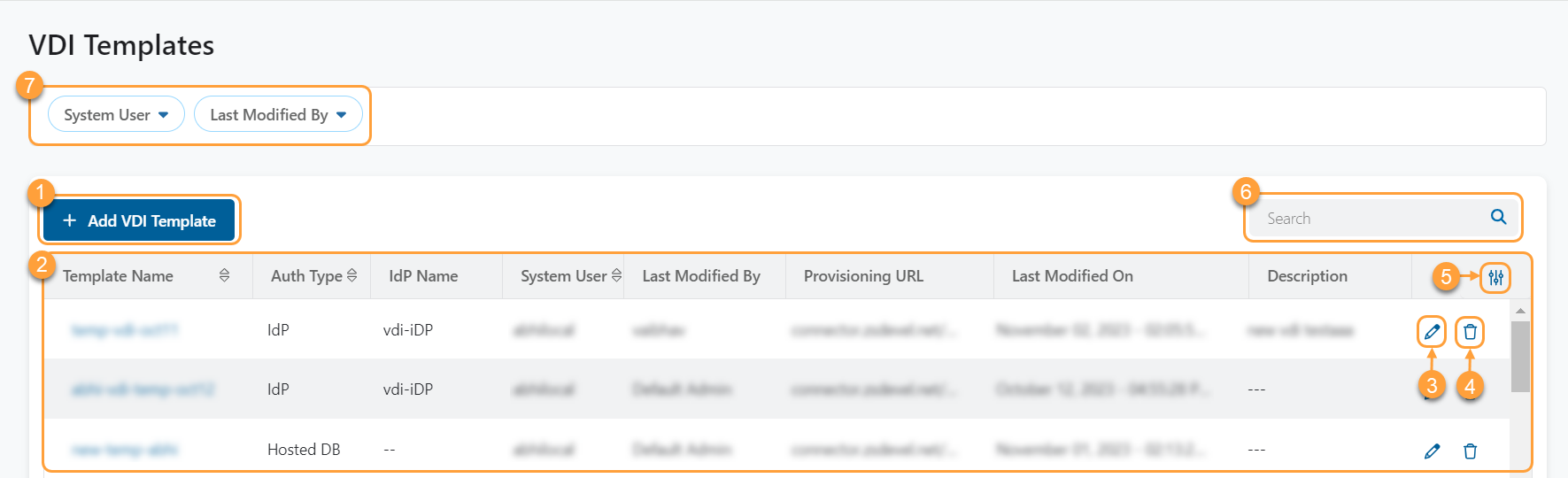The image size is (1568, 478).
Task: Open the second row template name link
Action: click(143, 389)
